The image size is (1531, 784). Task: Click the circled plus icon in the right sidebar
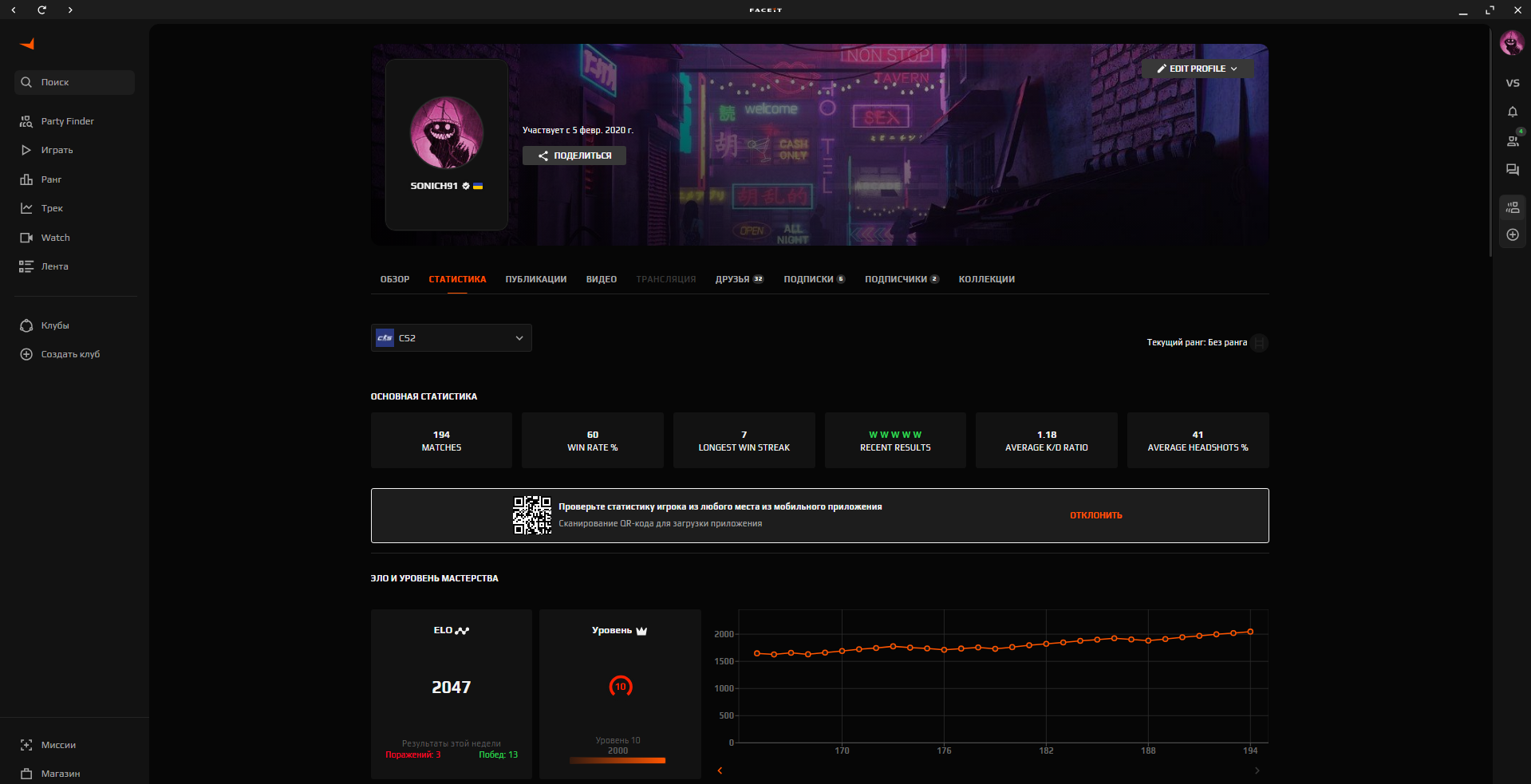click(x=1513, y=234)
